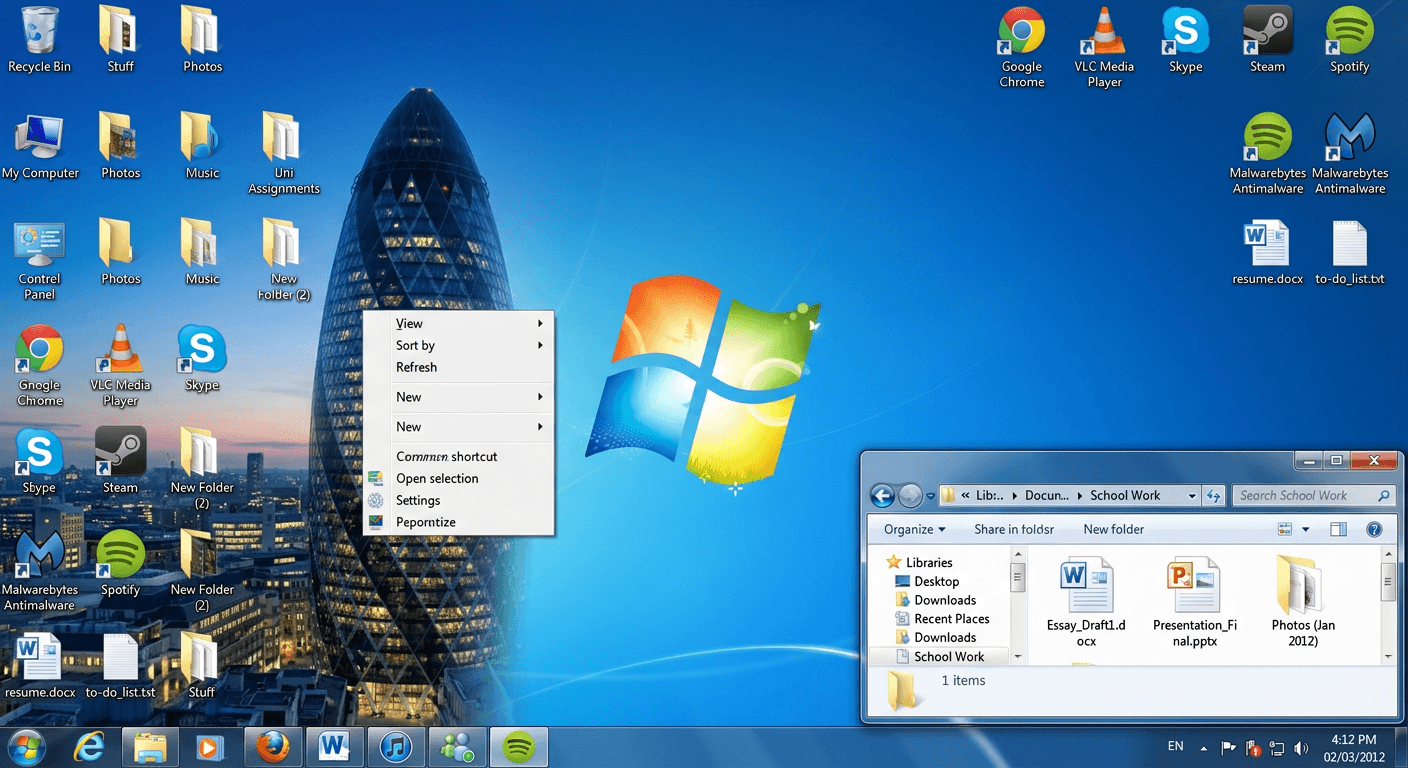This screenshot has height=768, width=1408.
Task: Go back in the School Work window
Action: coord(882,495)
